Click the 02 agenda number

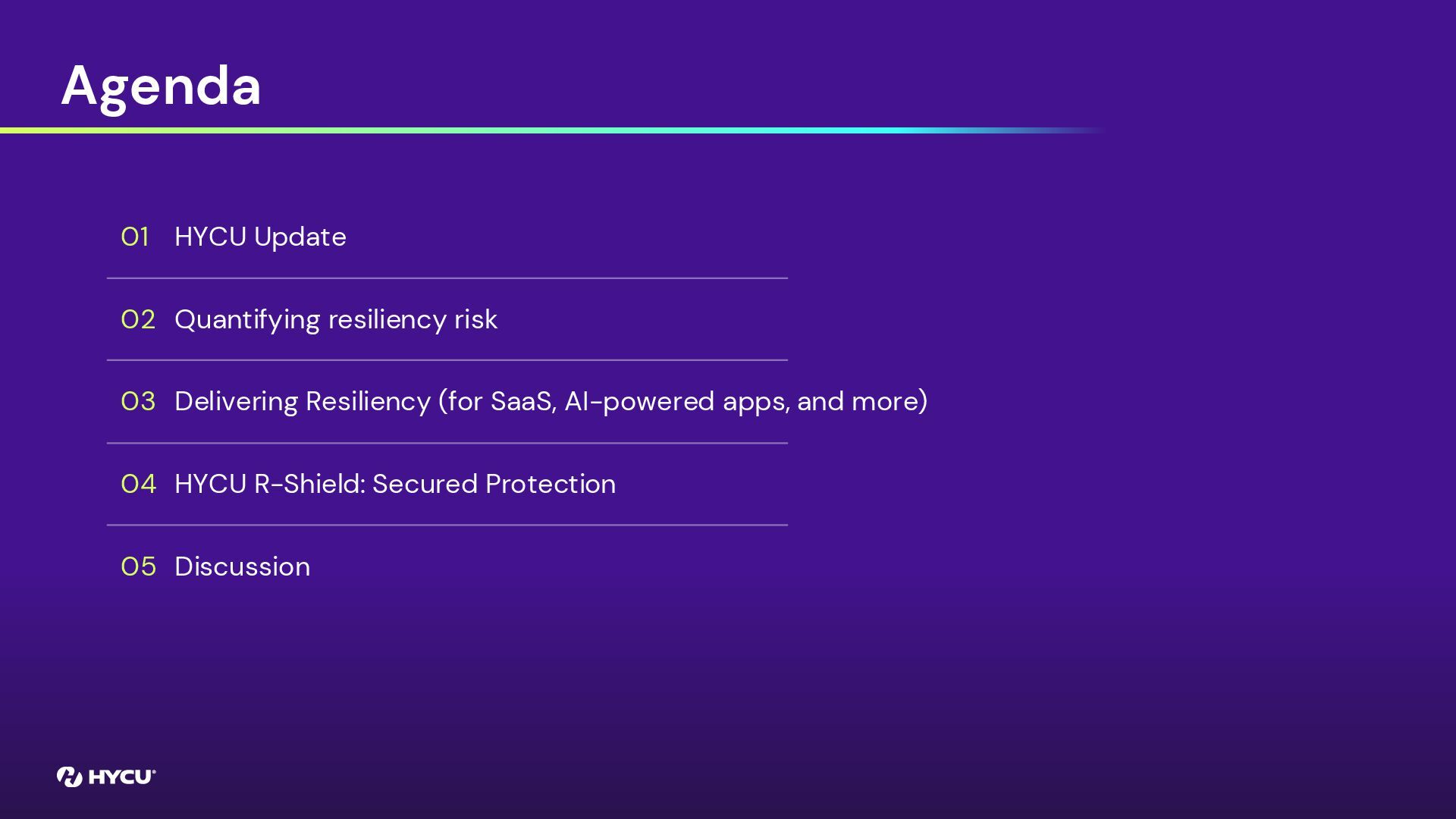138,319
